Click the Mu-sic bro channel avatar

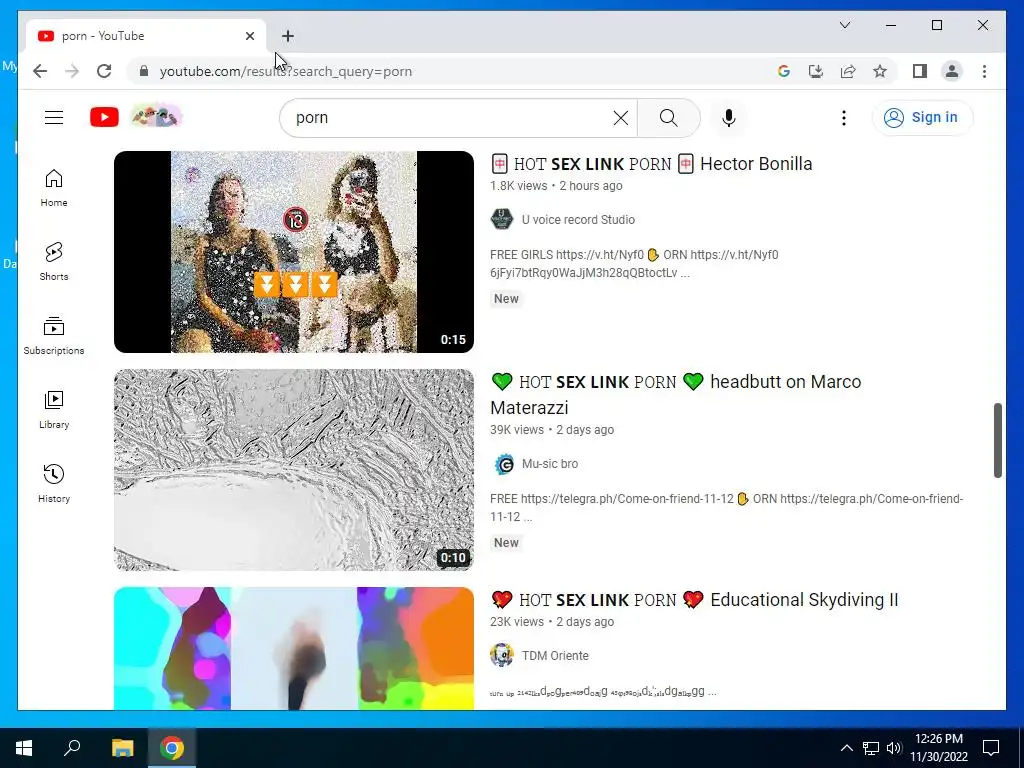pyautogui.click(x=502, y=464)
